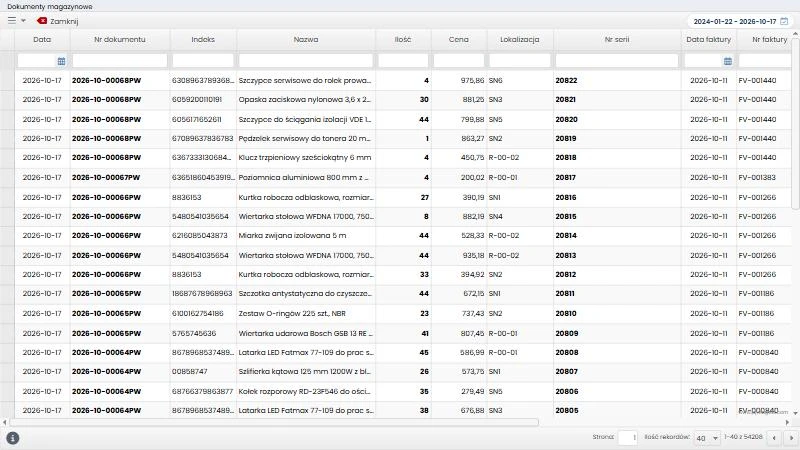Click serial number 20820 cell
The image size is (800, 450).
tap(617, 119)
